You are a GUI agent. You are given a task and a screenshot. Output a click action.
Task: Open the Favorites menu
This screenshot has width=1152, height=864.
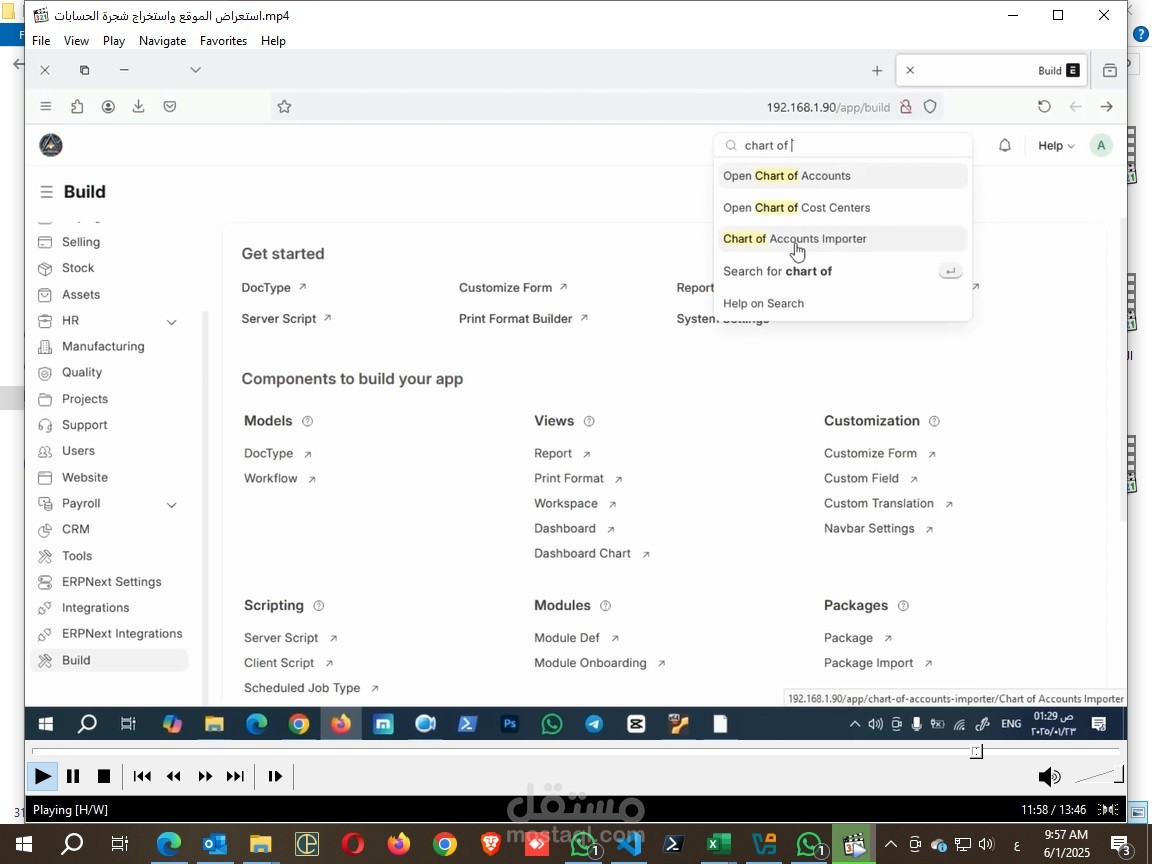pos(223,40)
